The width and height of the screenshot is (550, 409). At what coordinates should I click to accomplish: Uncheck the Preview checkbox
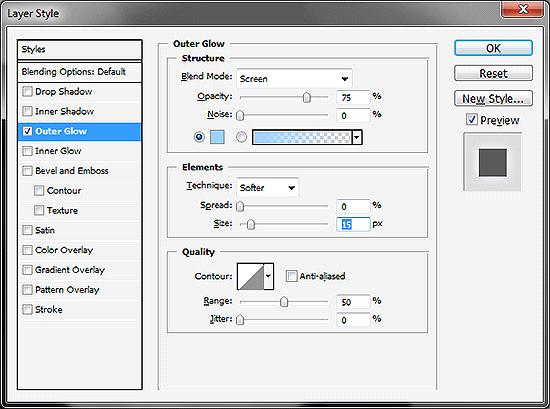click(472, 120)
